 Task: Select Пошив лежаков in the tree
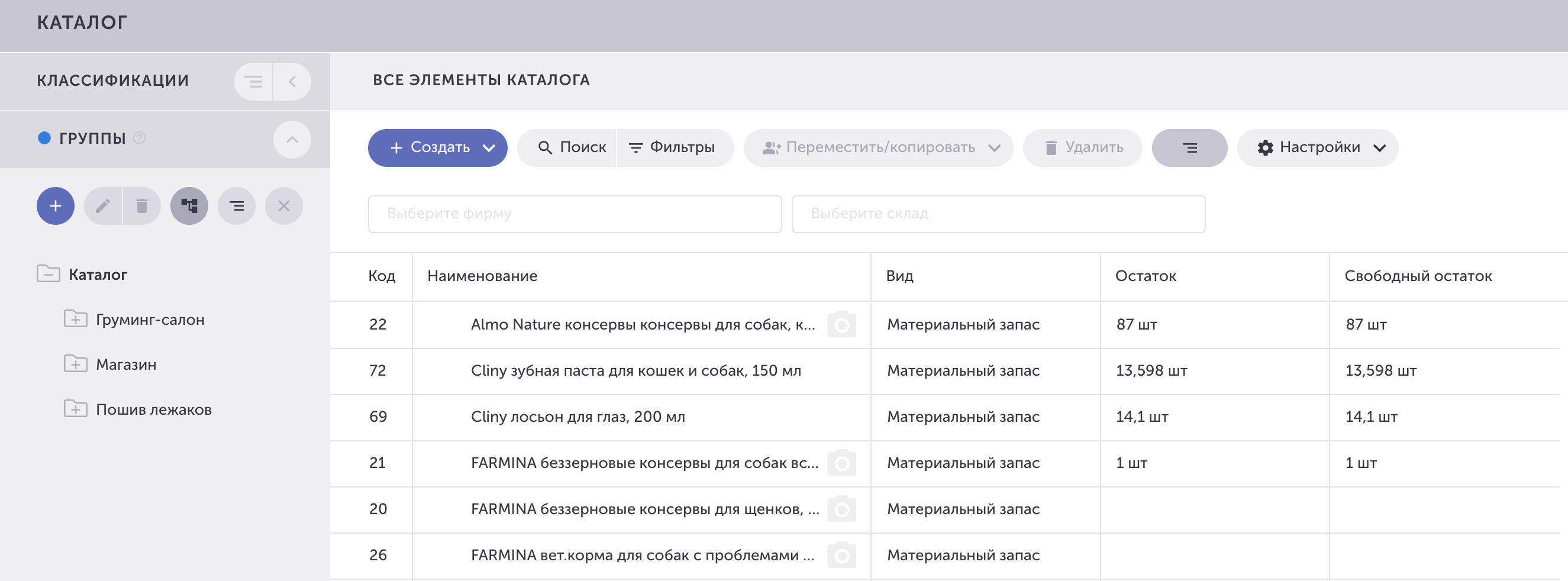coord(154,409)
